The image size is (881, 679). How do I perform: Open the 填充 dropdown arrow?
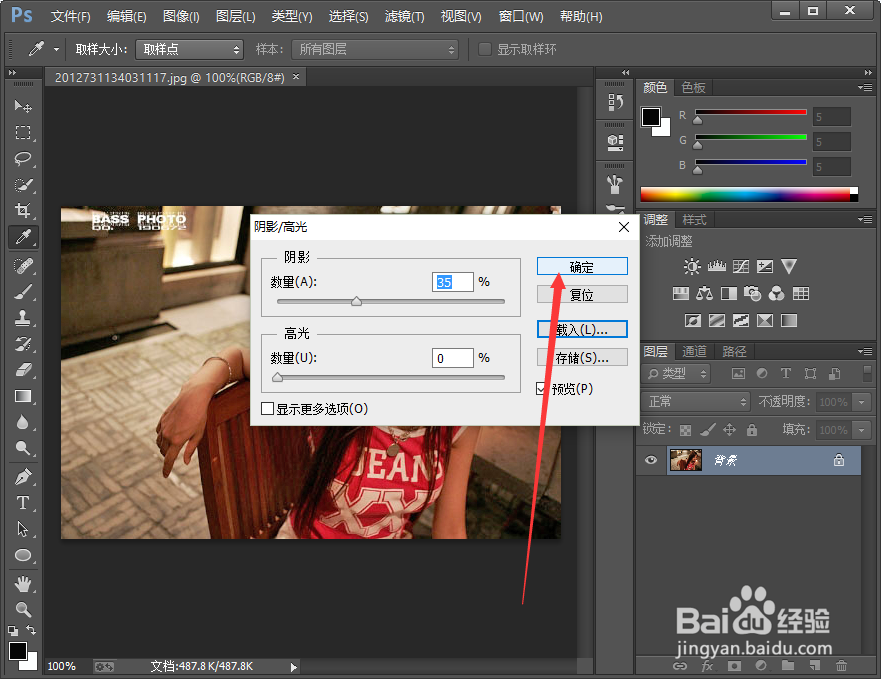pyautogui.click(x=861, y=430)
